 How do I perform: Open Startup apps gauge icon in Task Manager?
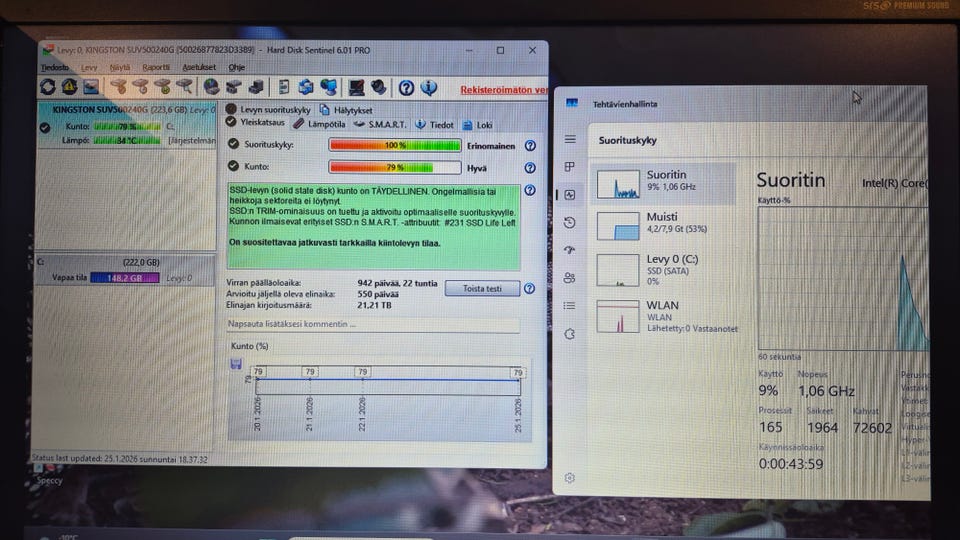coord(570,250)
